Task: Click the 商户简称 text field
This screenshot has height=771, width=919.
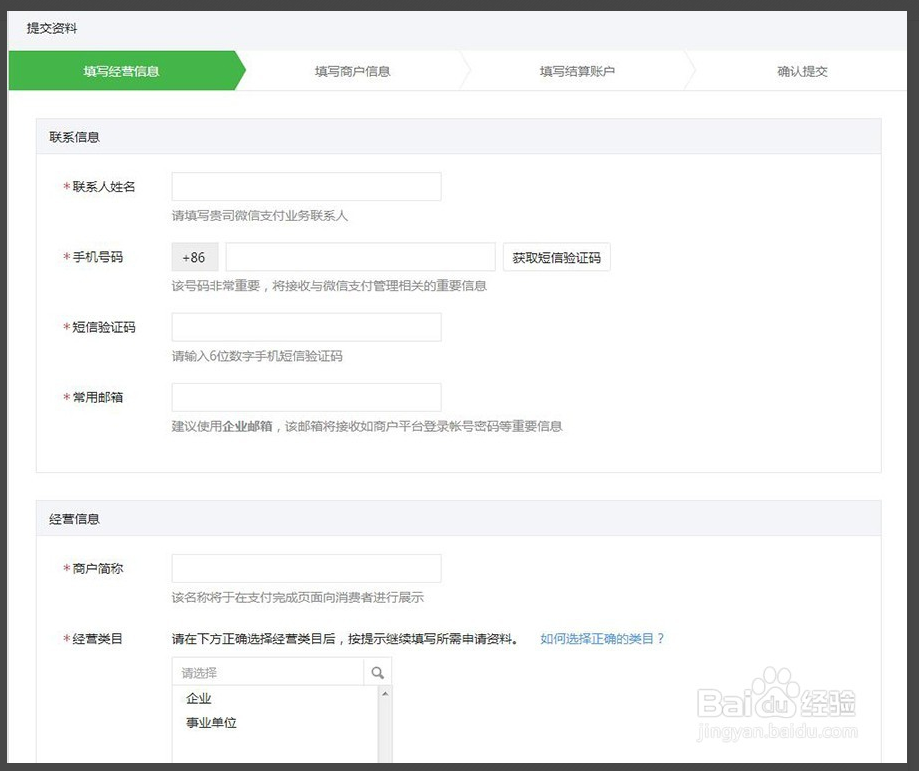Action: pyautogui.click(x=306, y=568)
